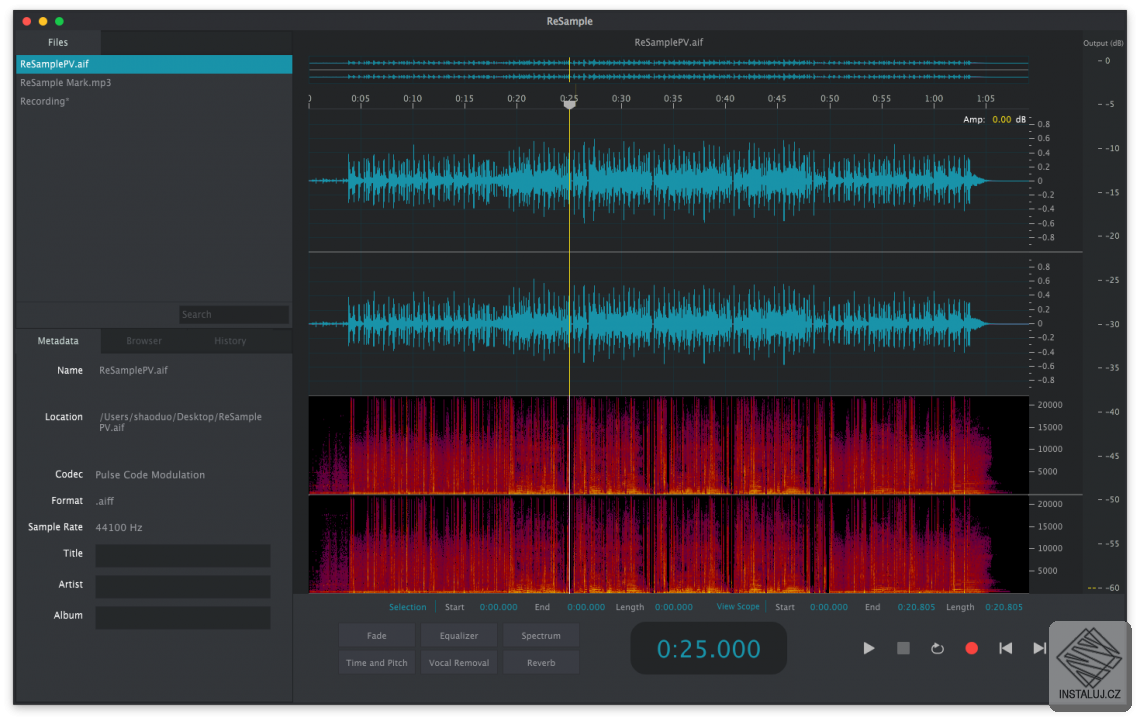Open the Fade effect
This screenshot has width=1140, height=721.
click(377, 636)
